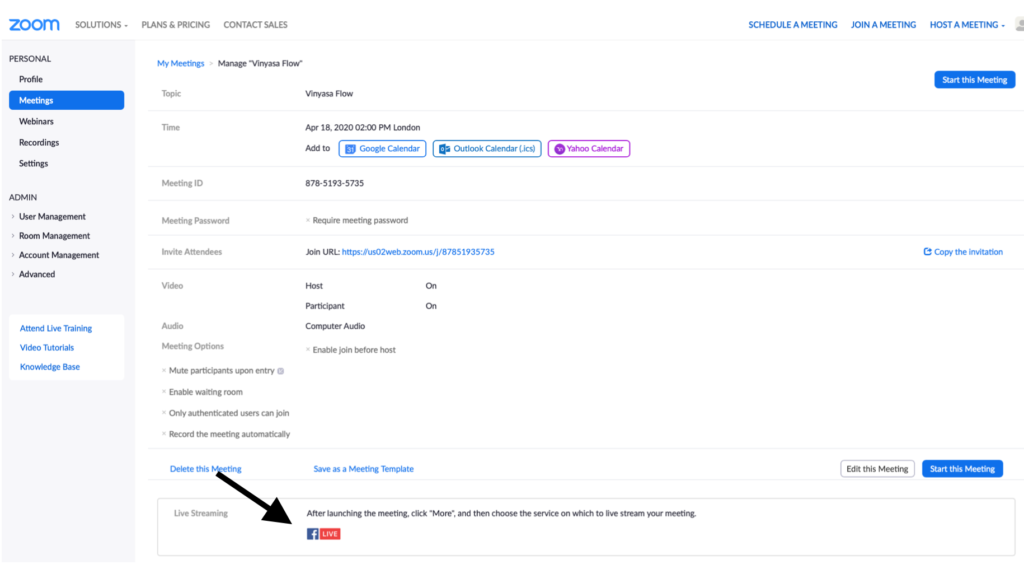Viewport: 1024px width, 569px height.
Task: Add meeting to Yahoo Calendar
Action: coord(588,149)
